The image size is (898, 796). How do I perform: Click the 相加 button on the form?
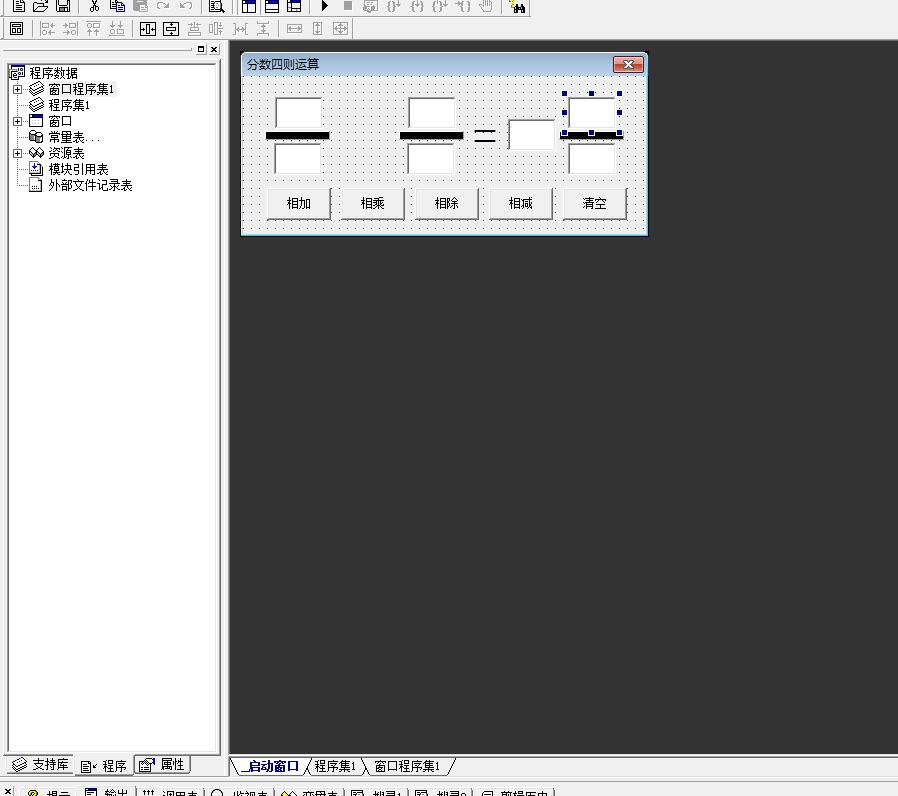(298, 203)
